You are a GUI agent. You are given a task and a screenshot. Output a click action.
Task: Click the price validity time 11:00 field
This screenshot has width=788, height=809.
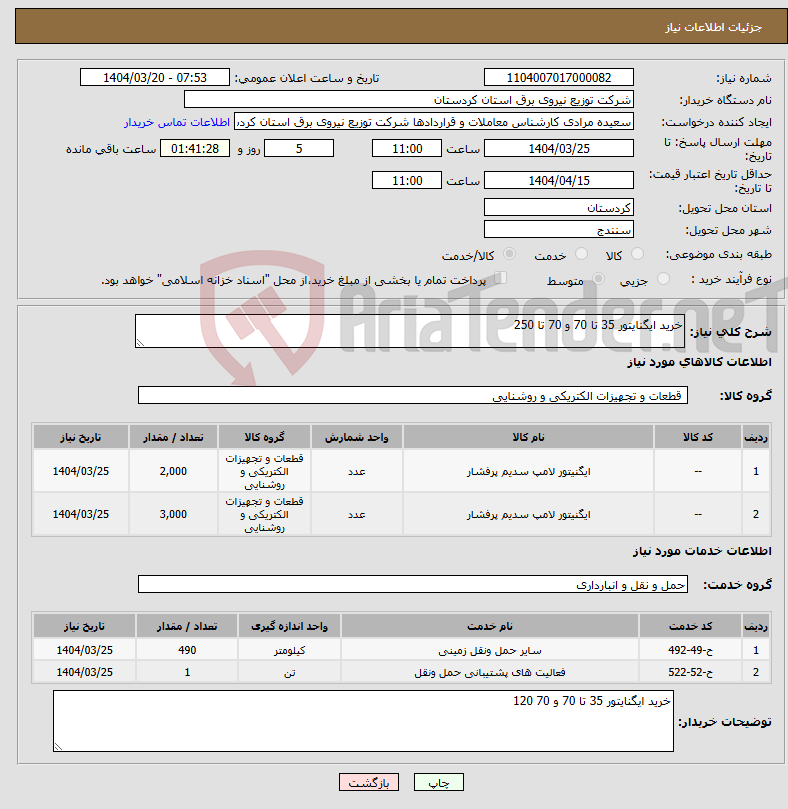point(407,181)
